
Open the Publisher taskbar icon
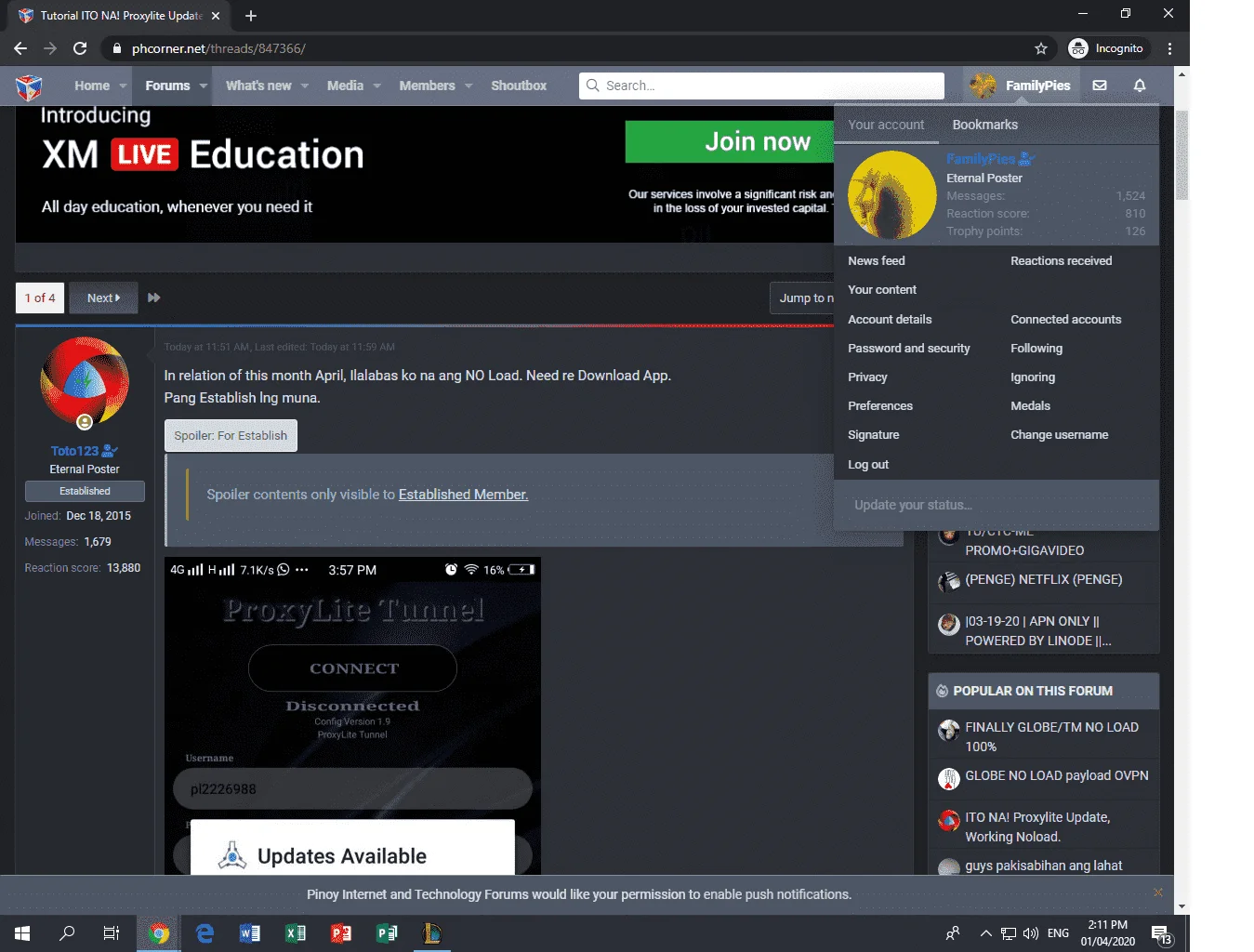point(387,933)
